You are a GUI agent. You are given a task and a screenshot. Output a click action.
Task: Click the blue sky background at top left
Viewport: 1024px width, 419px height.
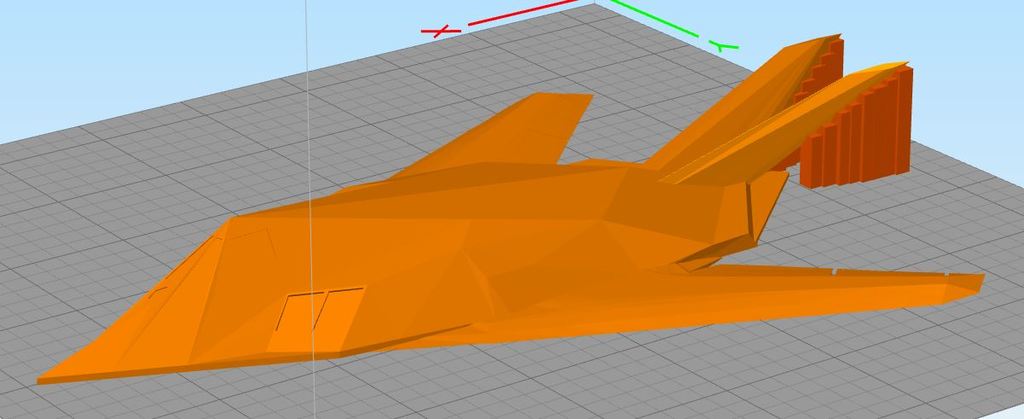coord(100,40)
